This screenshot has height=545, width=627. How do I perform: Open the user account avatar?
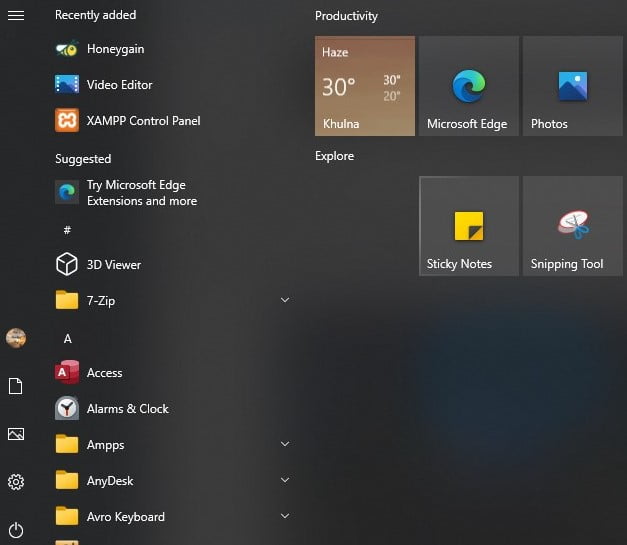point(16,338)
